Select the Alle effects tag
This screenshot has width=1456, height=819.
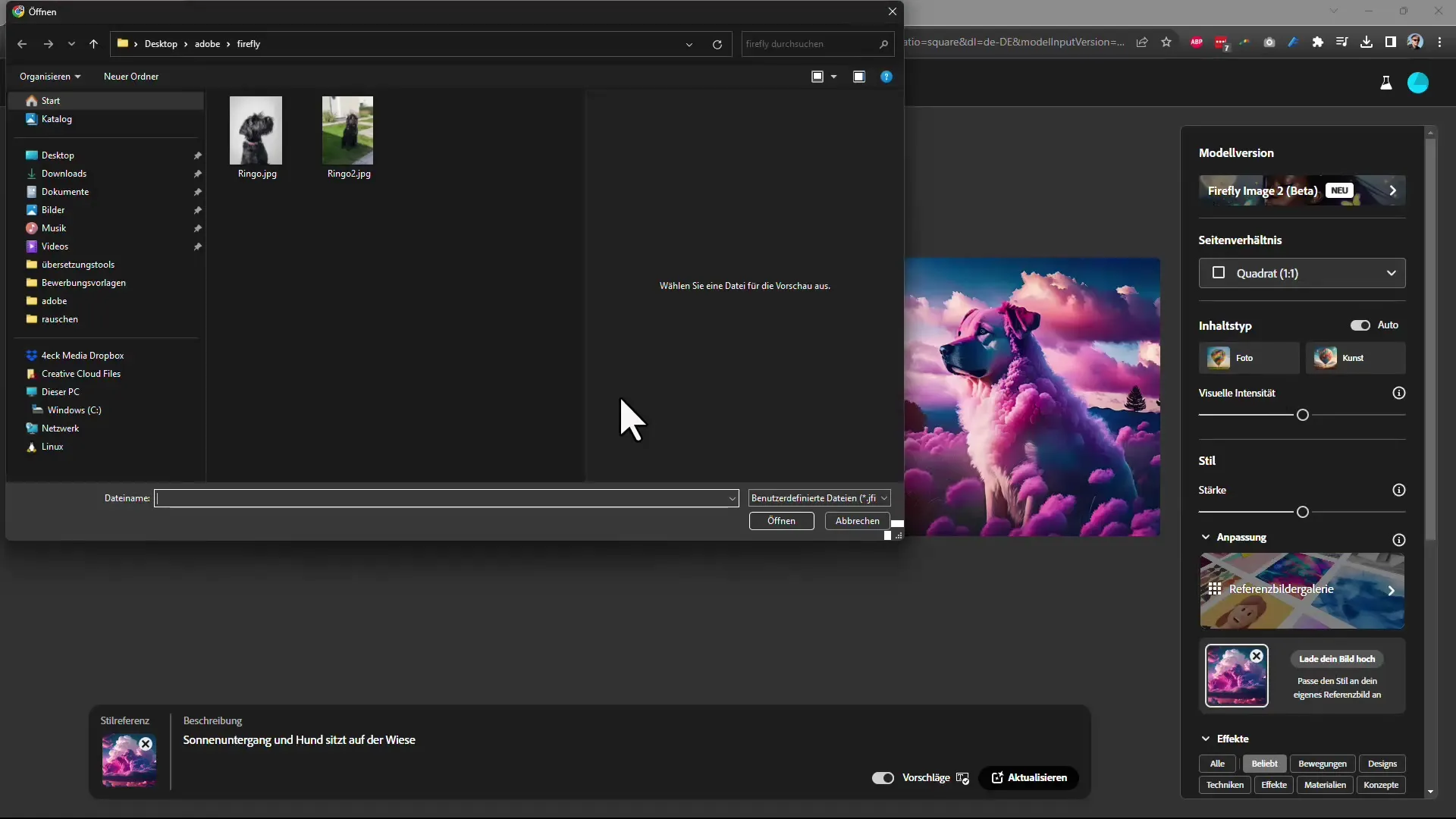click(x=1218, y=763)
